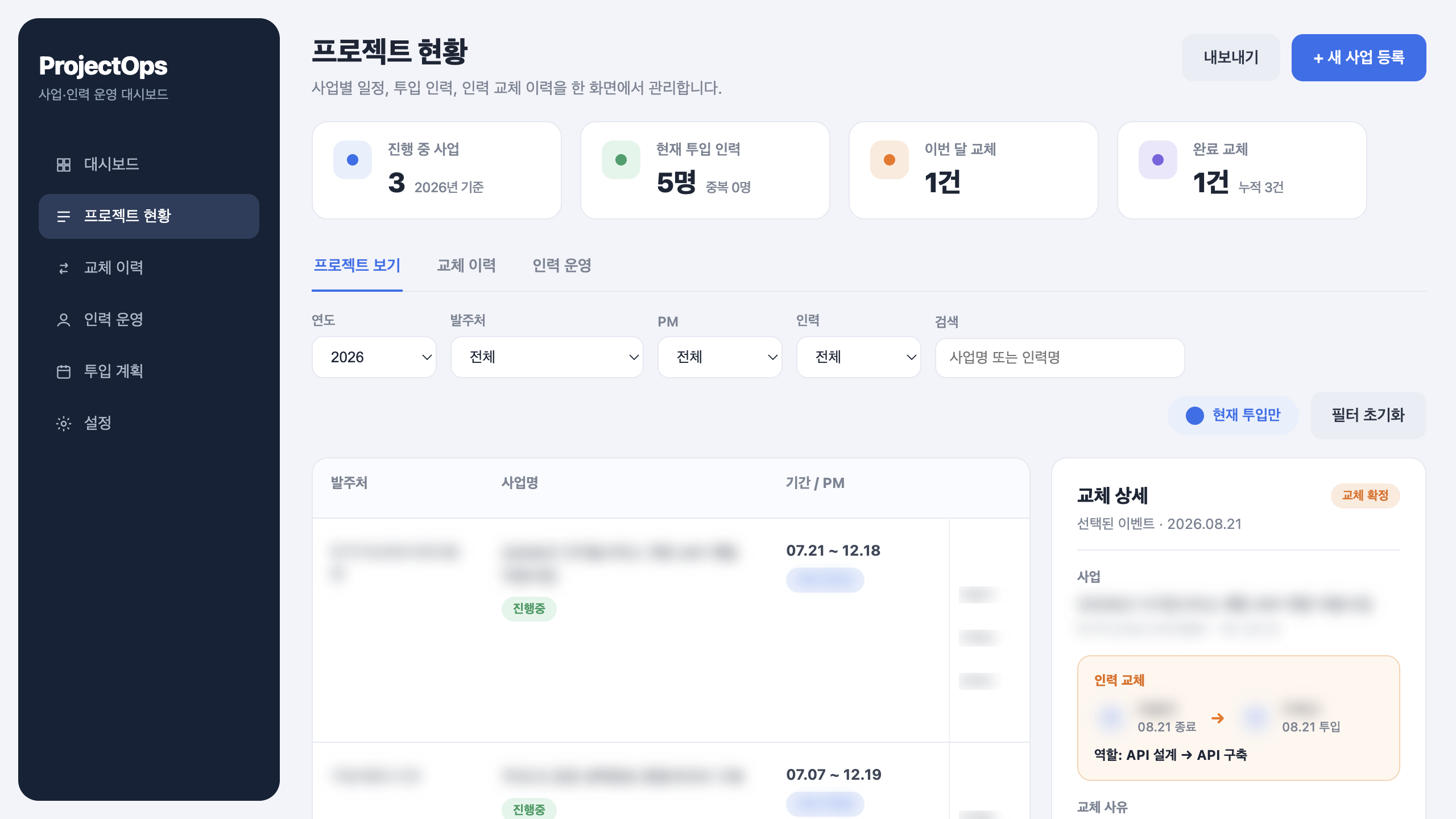
Task: Click the orange dot icon on 이번 달 교체 card
Action: point(890,160)
